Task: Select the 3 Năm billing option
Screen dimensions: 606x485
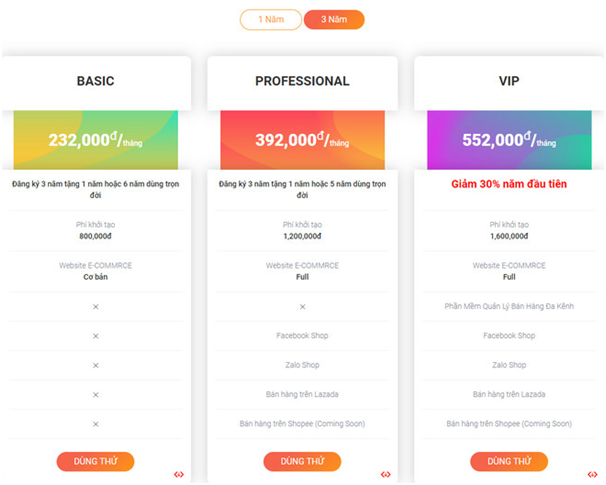Action: (x=334, y=20)
